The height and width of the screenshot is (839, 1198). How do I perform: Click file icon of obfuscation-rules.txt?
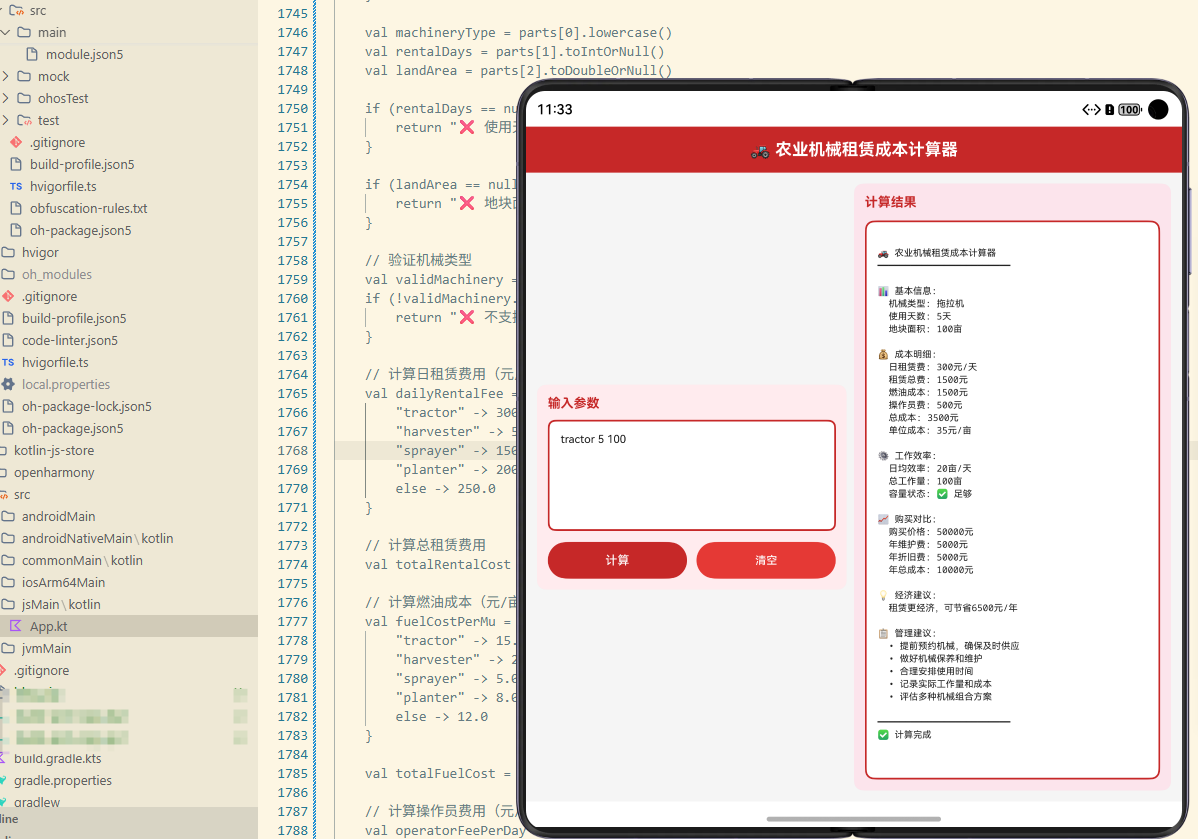pos(16,208)
